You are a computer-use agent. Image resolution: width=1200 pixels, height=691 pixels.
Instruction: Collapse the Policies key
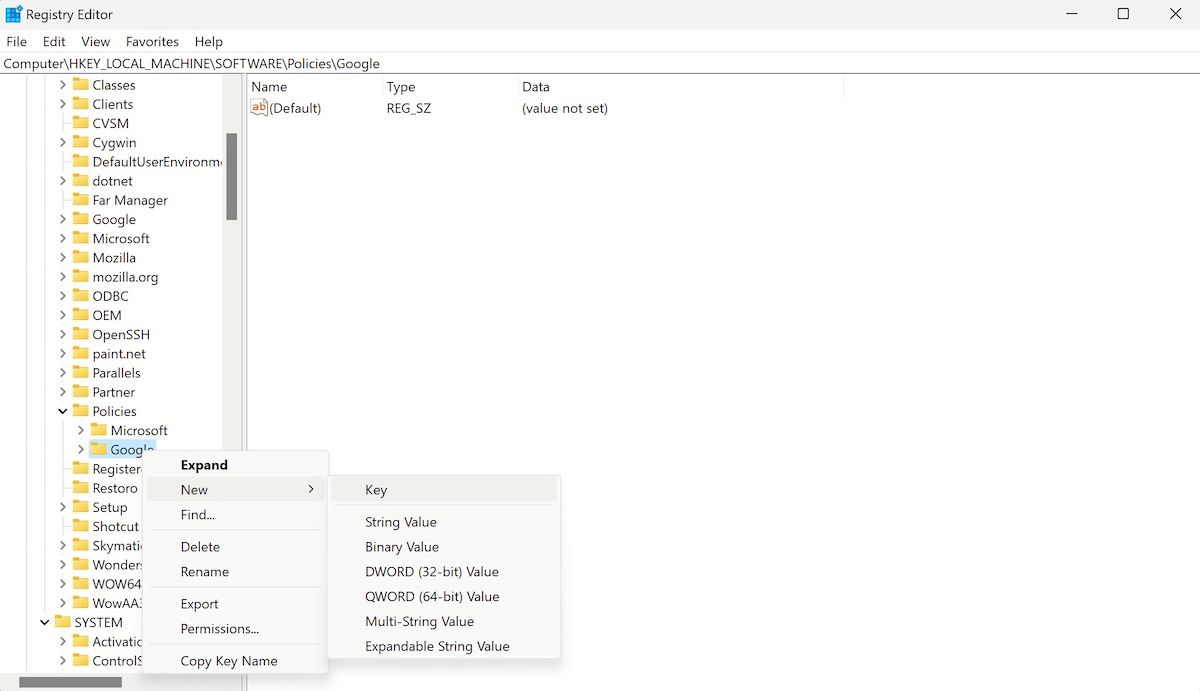tap(62, 411)
